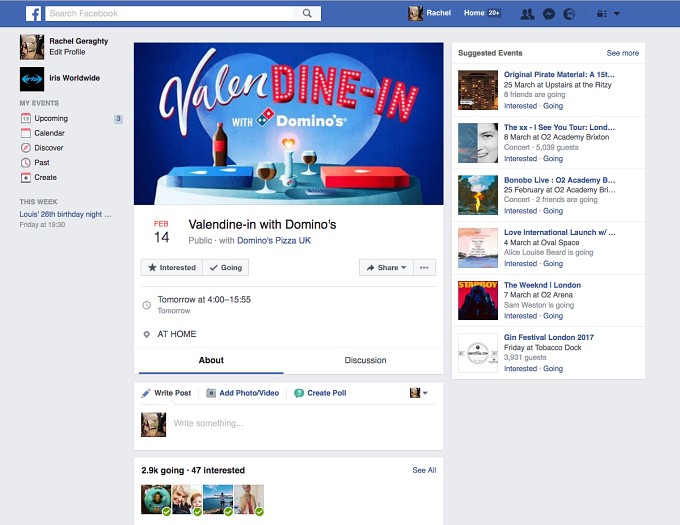Viewport: 680px width, 525px height.
Task: Click the Add Photo/Video camera icon
Action: 211,393
